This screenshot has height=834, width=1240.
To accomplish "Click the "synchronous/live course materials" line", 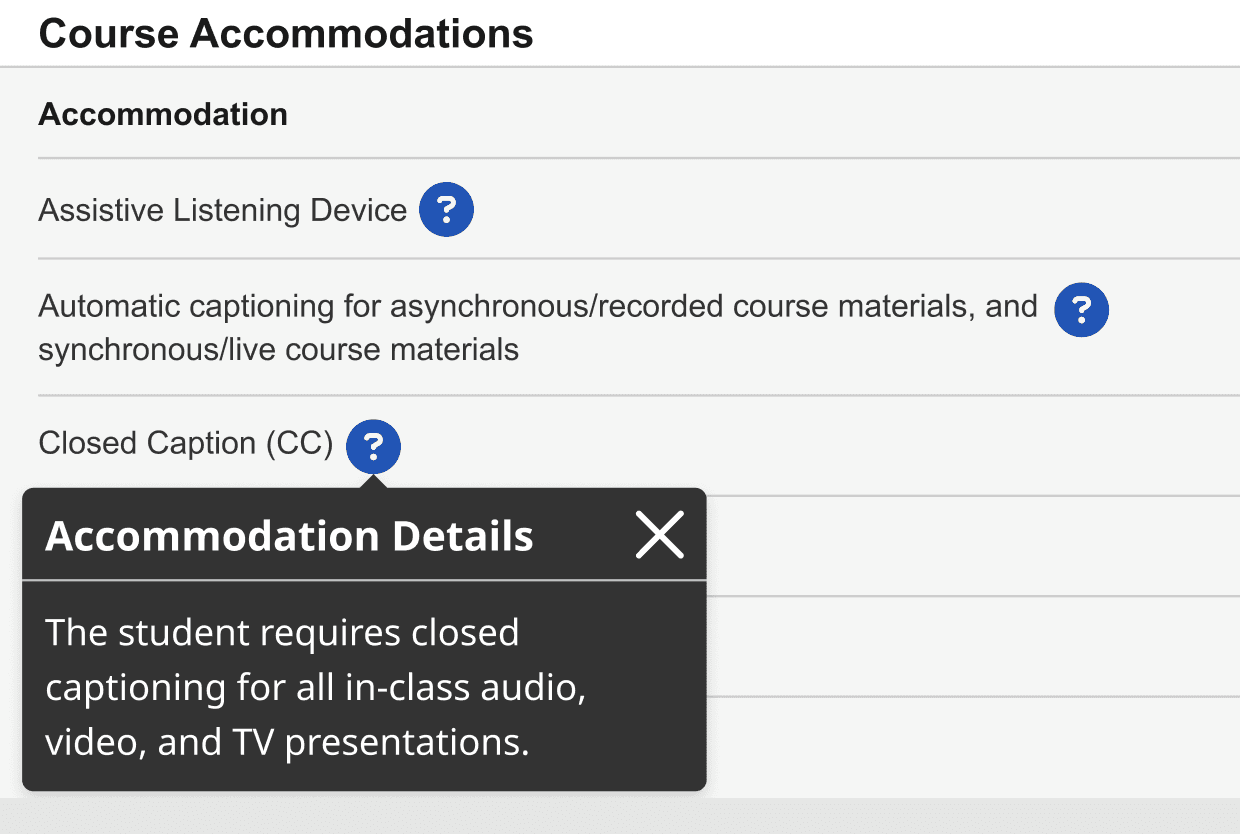I will coord(278,350).
